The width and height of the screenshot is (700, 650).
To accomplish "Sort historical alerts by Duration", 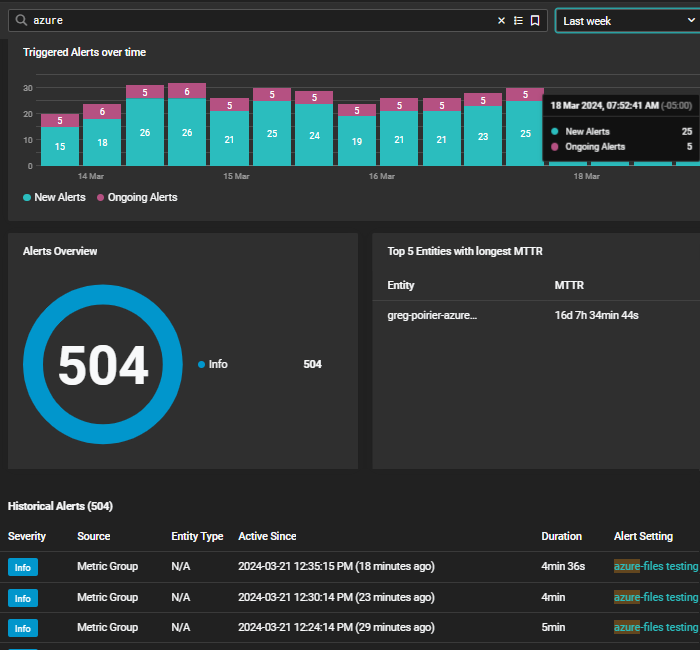I will pos(562,536).
